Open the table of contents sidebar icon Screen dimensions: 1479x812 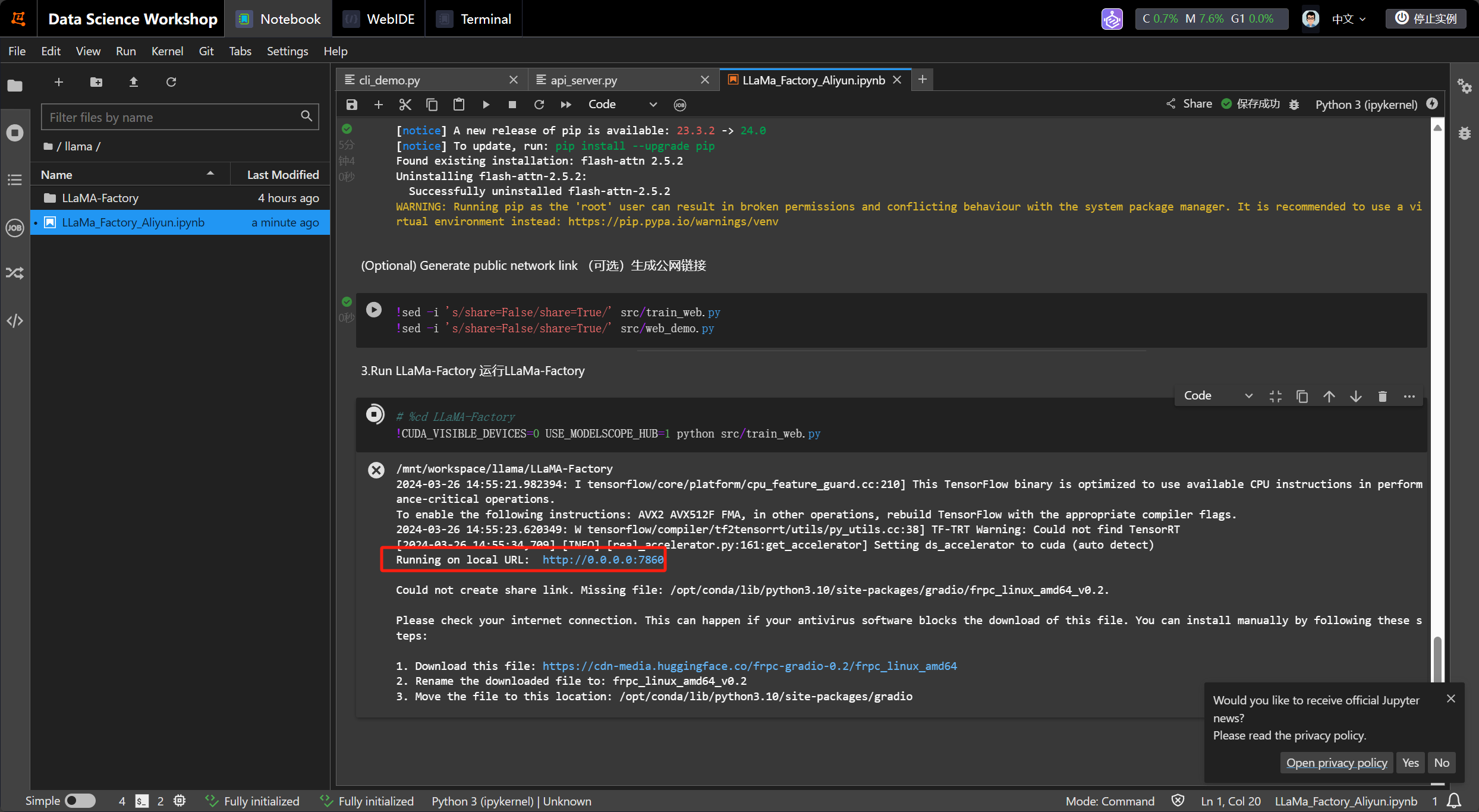coord(15,180)
